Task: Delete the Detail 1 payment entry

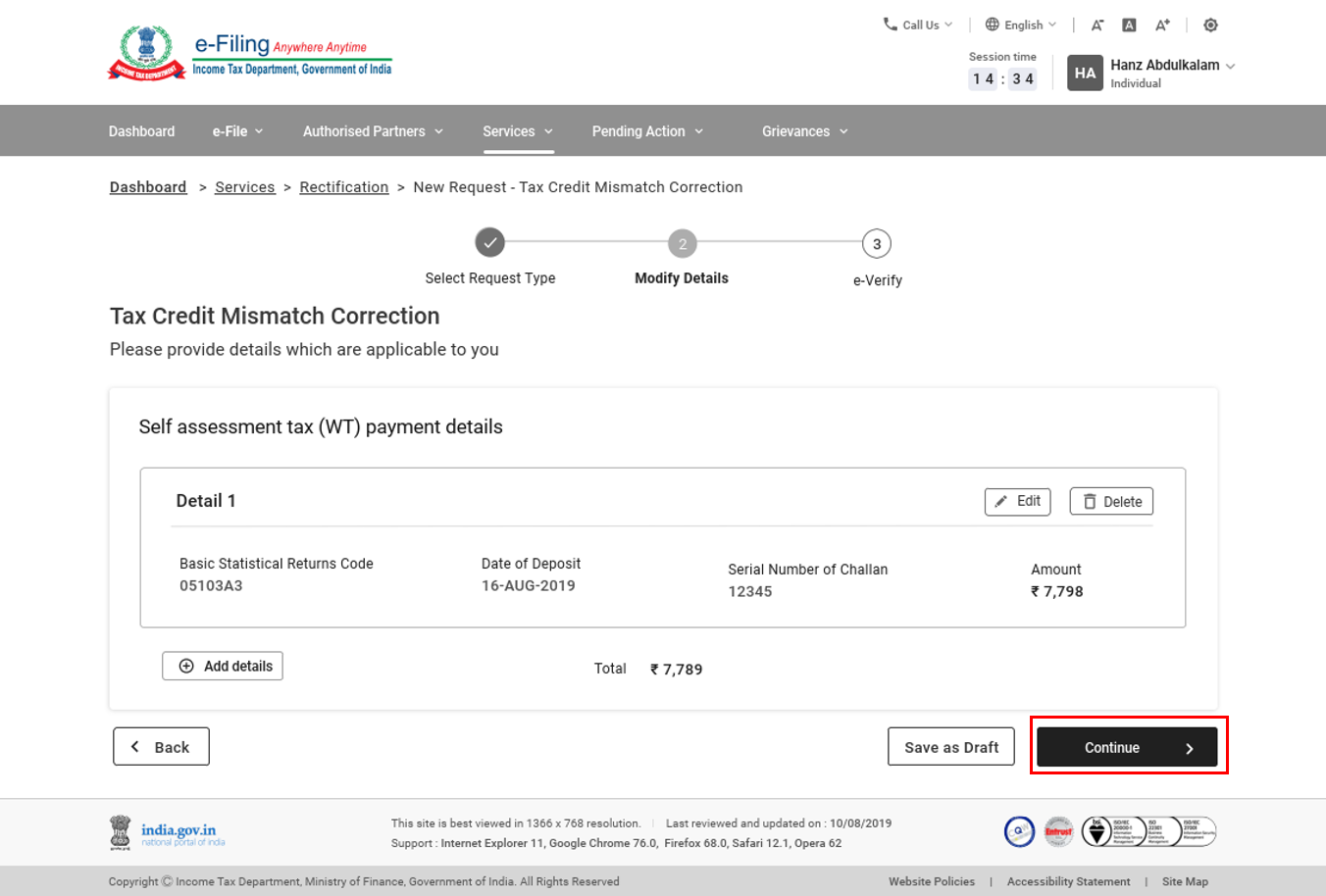Action: click(1111, 501)
